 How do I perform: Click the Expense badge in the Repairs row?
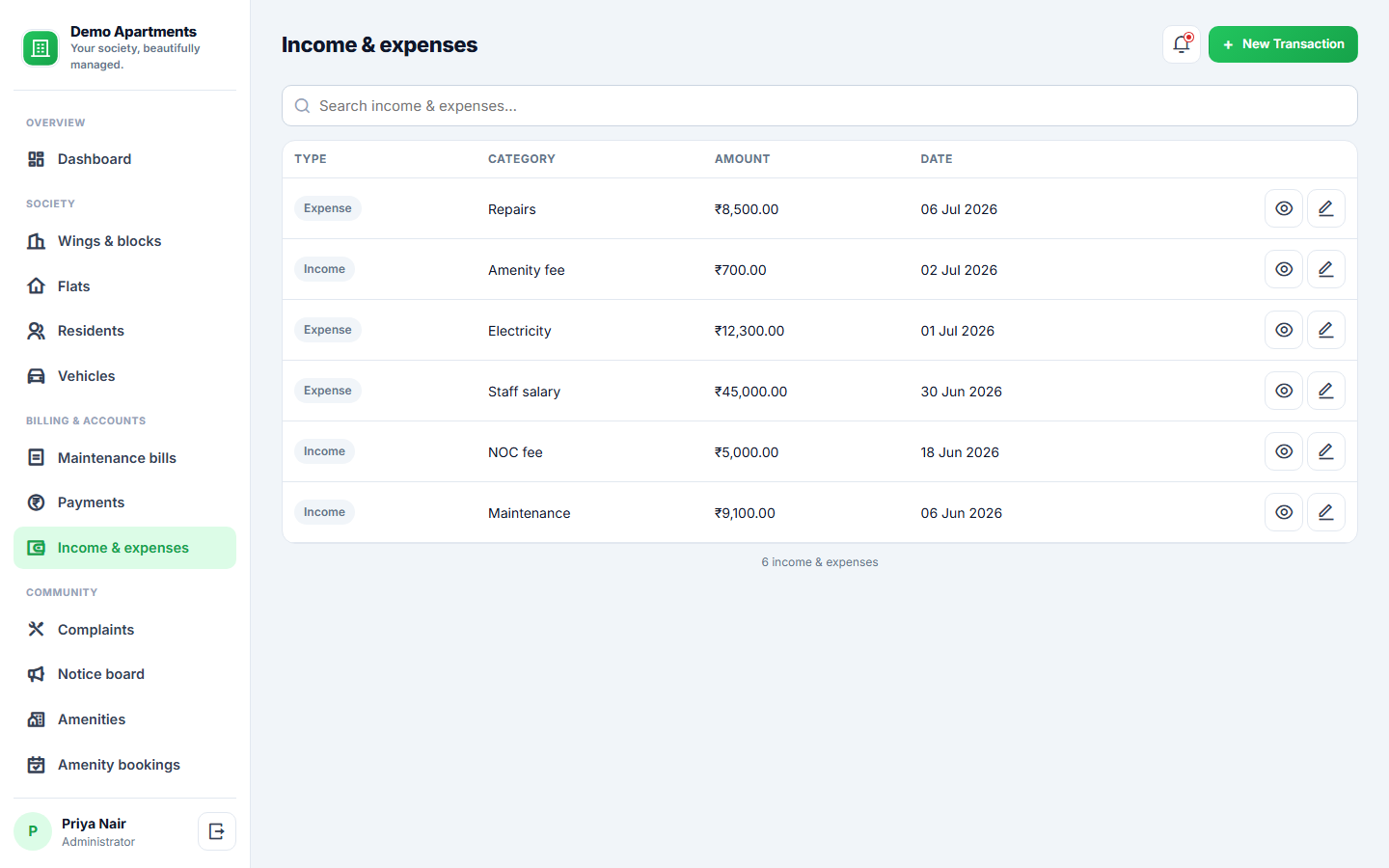(328, 208)
